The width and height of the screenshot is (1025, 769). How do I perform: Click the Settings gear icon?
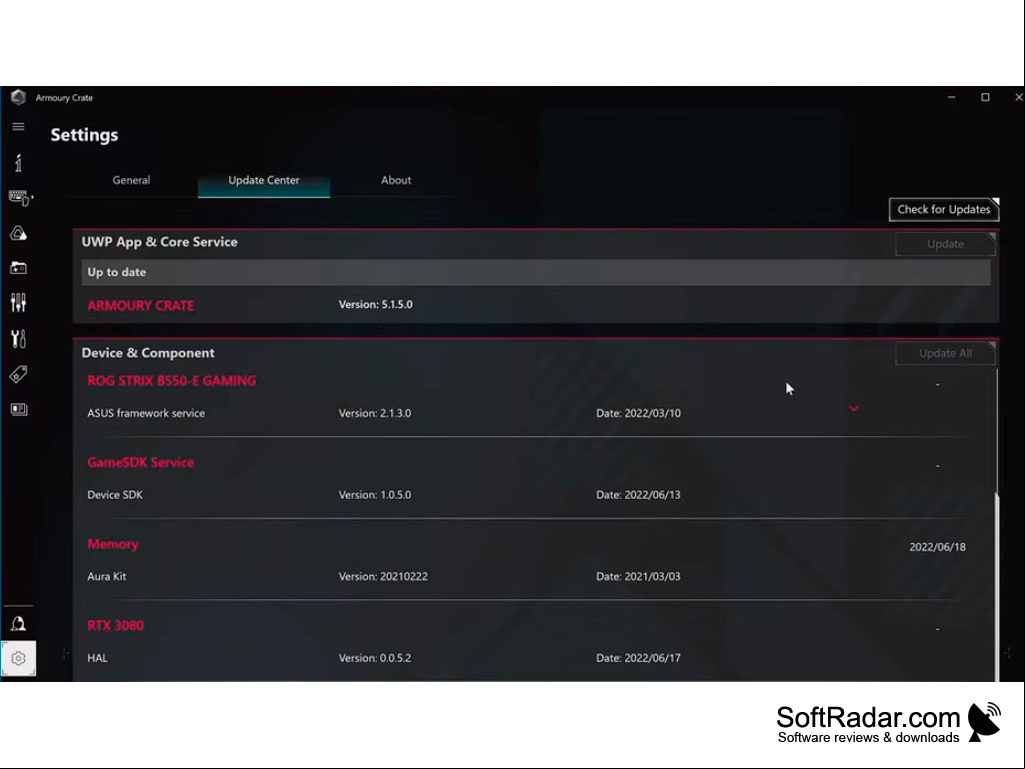coord(18,658)
